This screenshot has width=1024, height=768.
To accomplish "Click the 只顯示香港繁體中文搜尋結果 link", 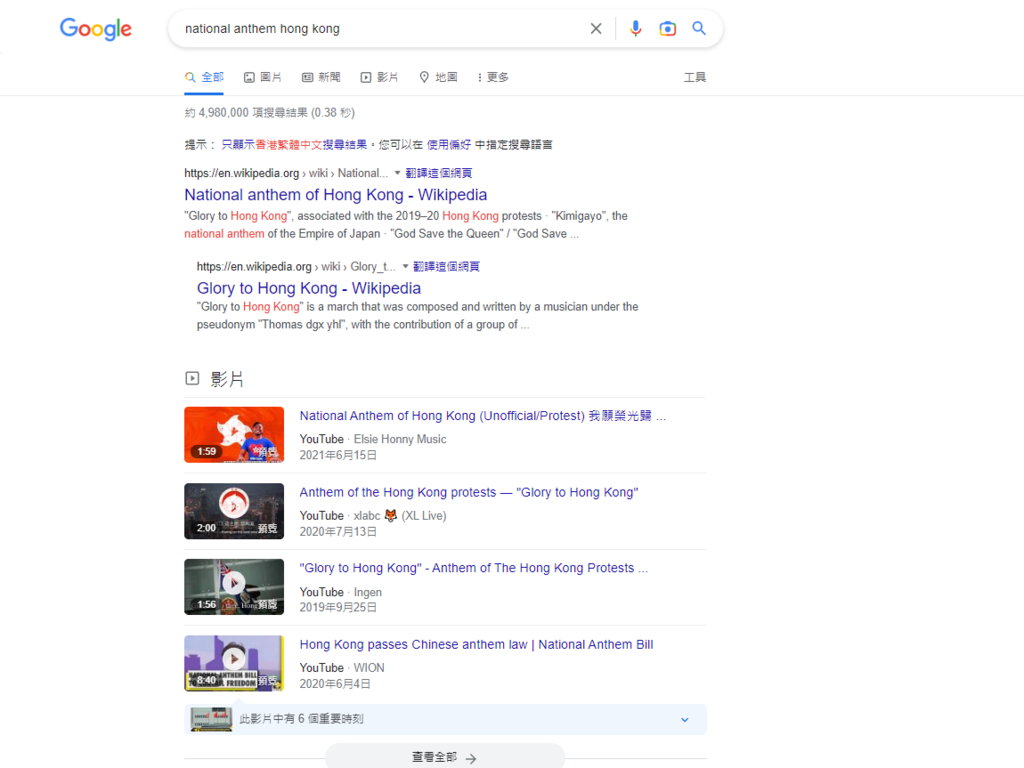I will pos(294,144).
